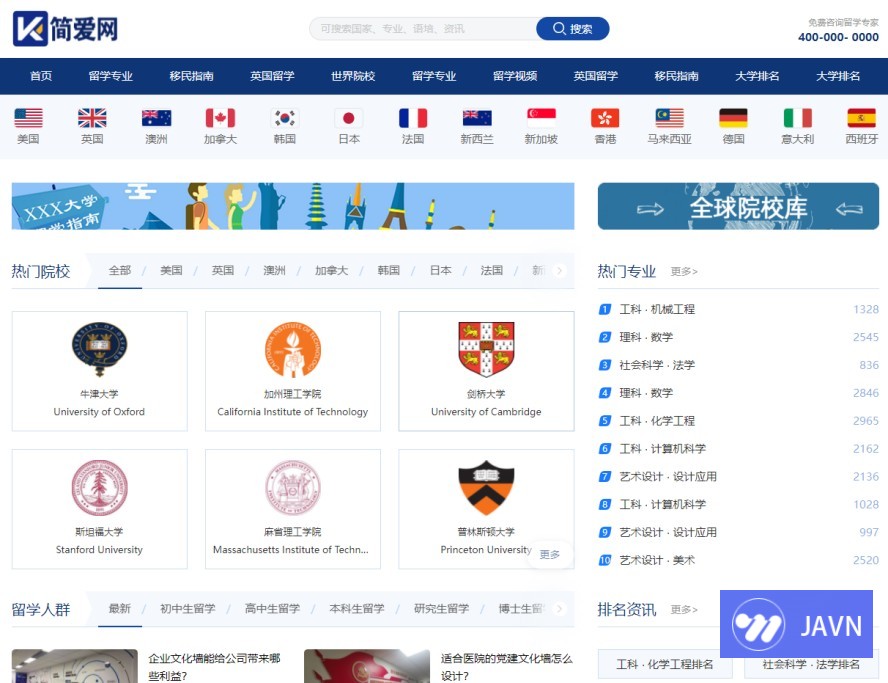Click the blue 搜索 button
888x683 pixels.
573,28
